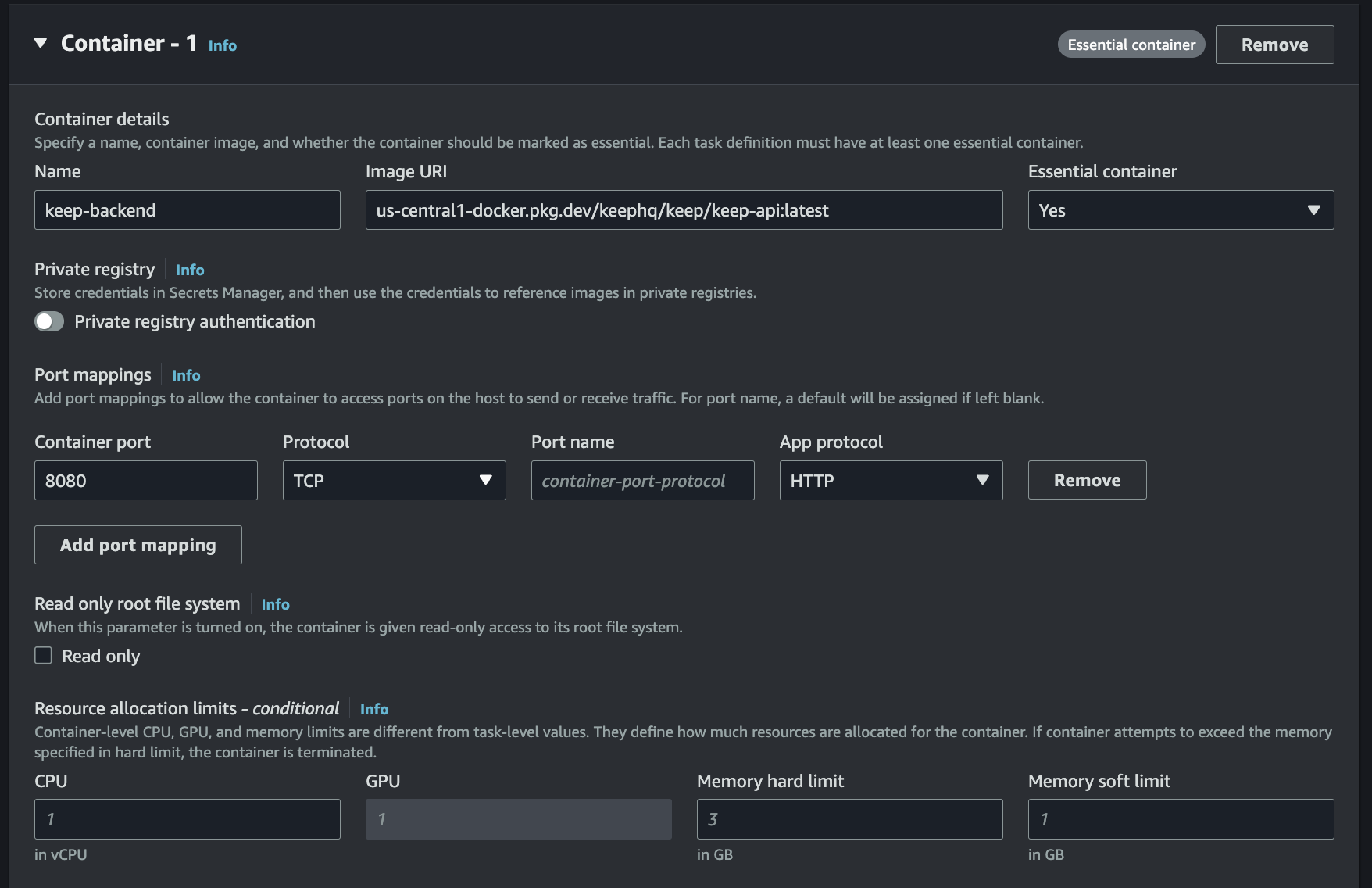
Task: Open Read only root file system Info
Action: [x=275, y=604]
